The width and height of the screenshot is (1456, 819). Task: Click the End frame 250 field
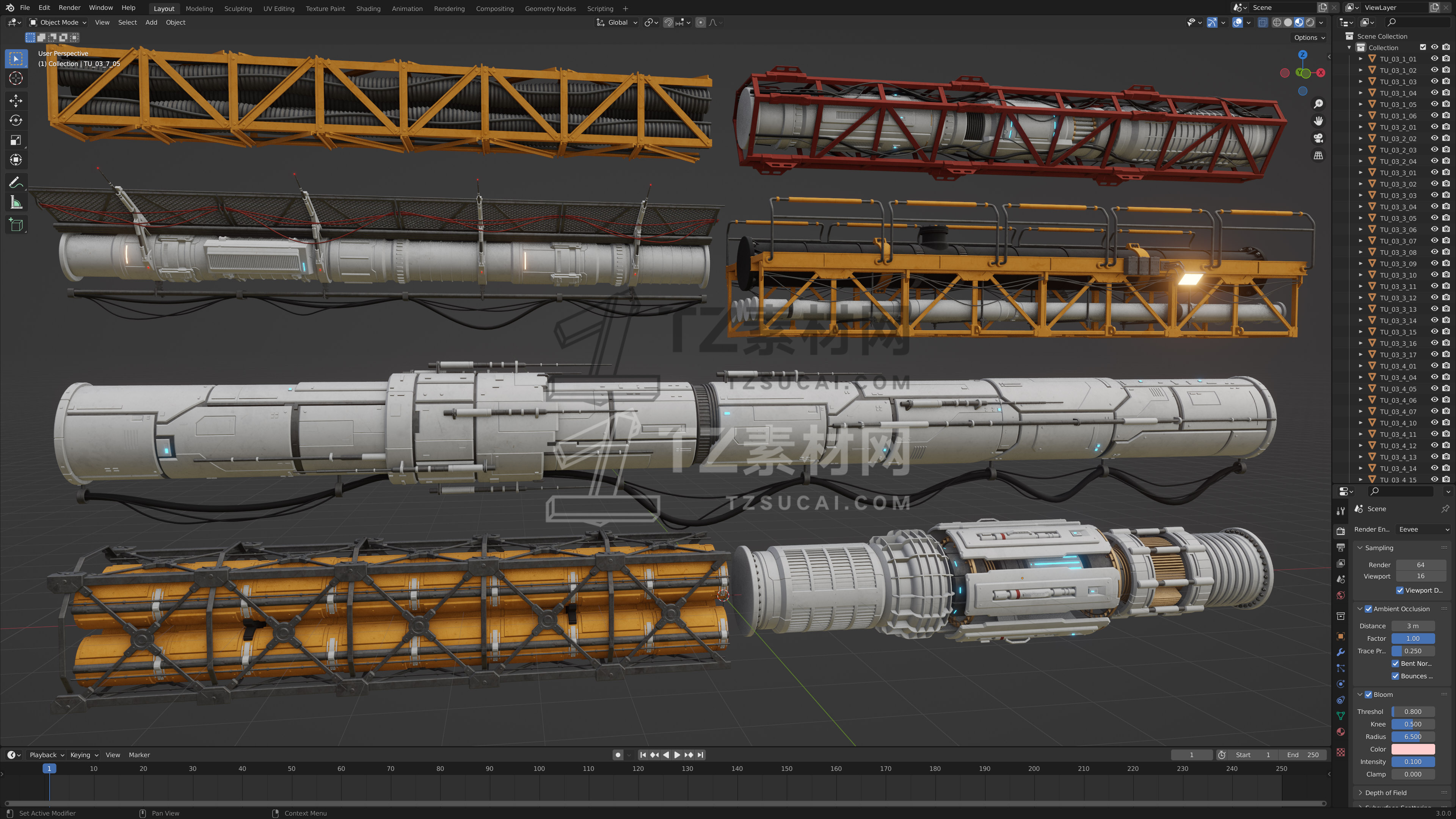tap(1302, 755)
